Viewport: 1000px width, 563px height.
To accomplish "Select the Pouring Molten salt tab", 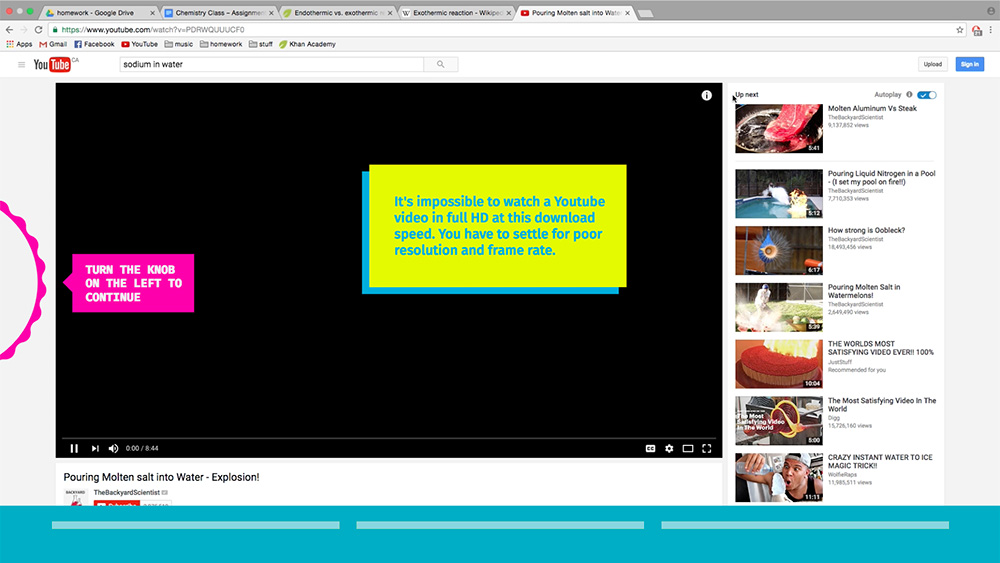I will click(576, 13).
